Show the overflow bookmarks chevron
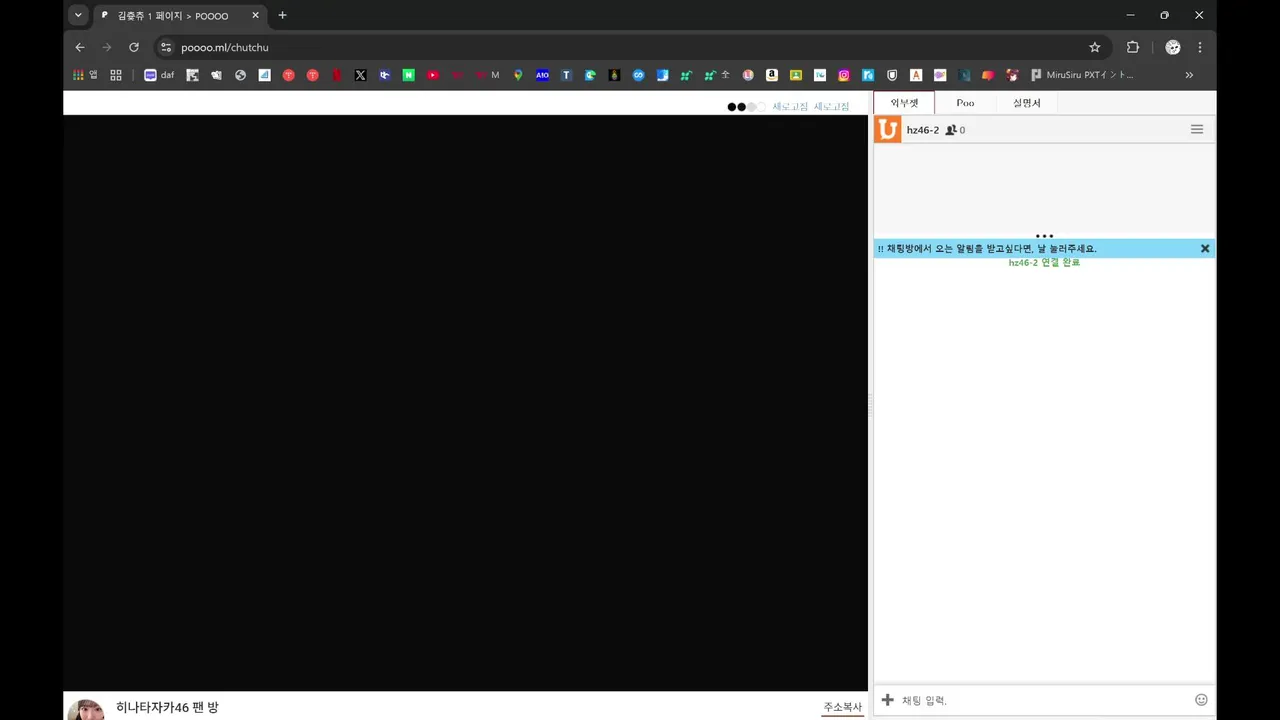The width and height of the screenshot is (1280, 720). point(1189,75)
